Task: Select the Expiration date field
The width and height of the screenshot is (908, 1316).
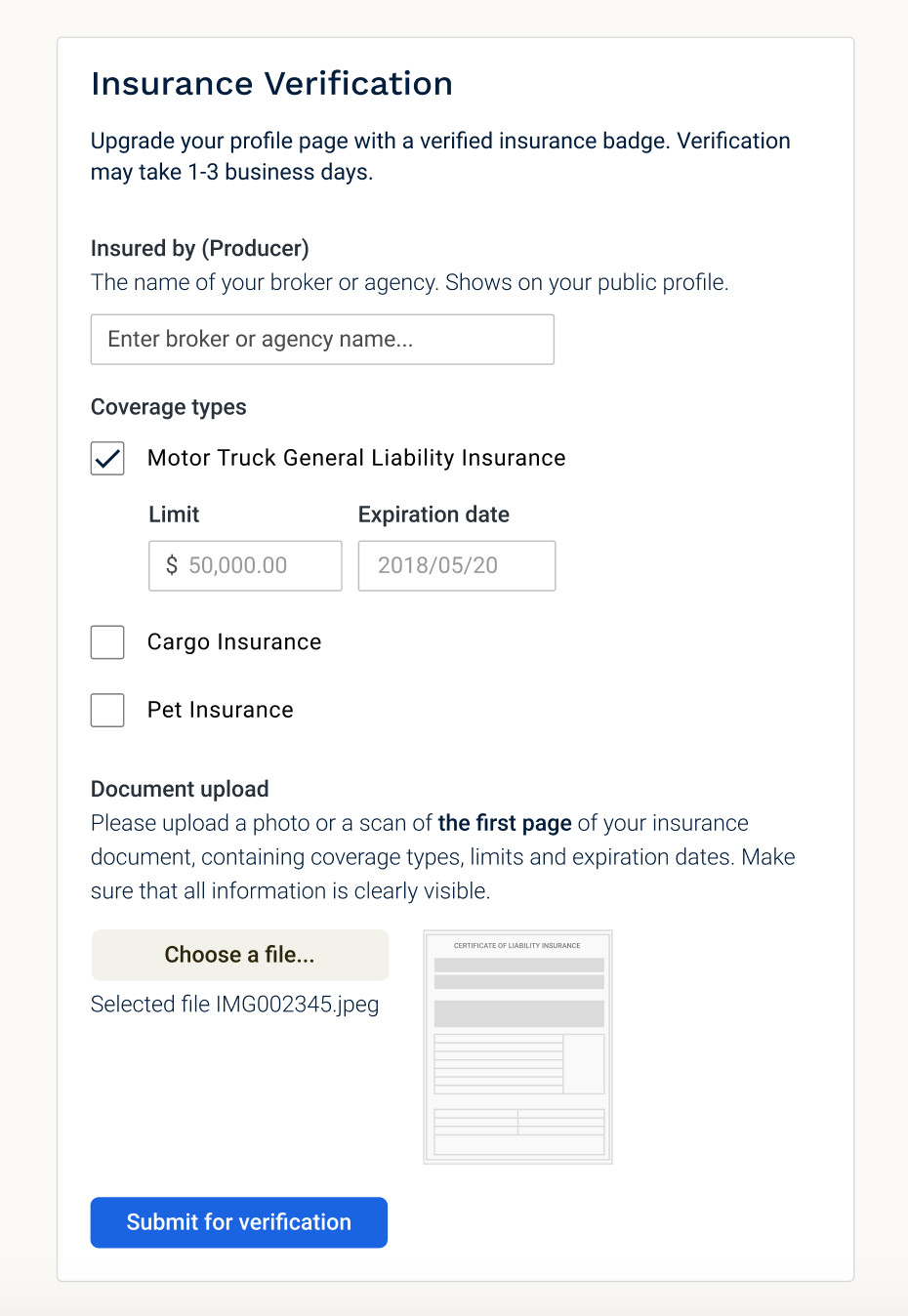Action: [x=457, y=566]
